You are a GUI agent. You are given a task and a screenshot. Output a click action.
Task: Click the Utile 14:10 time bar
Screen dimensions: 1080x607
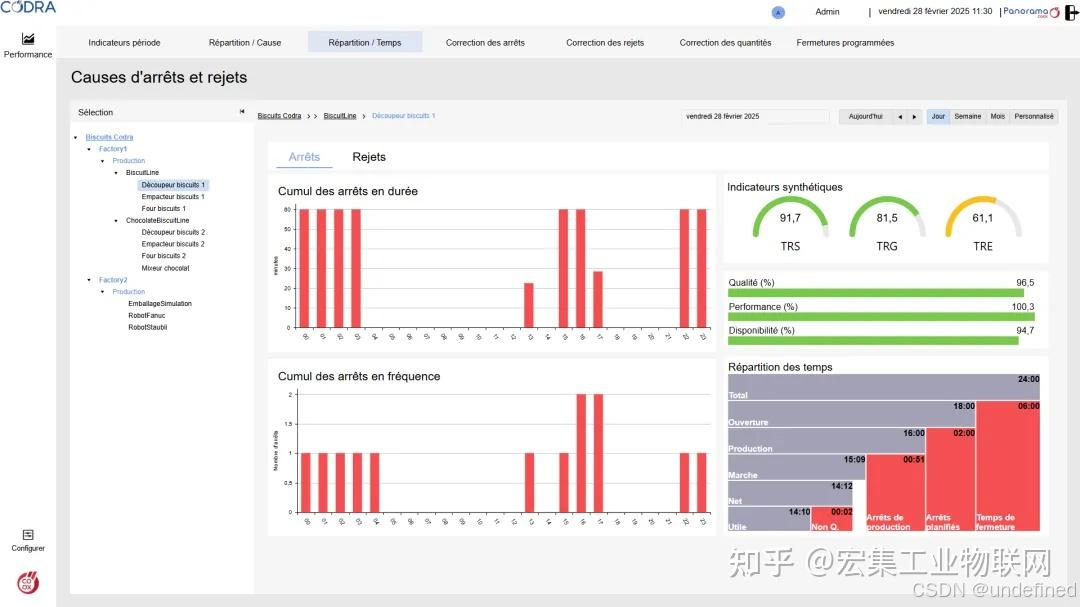[x=769, y=519]
